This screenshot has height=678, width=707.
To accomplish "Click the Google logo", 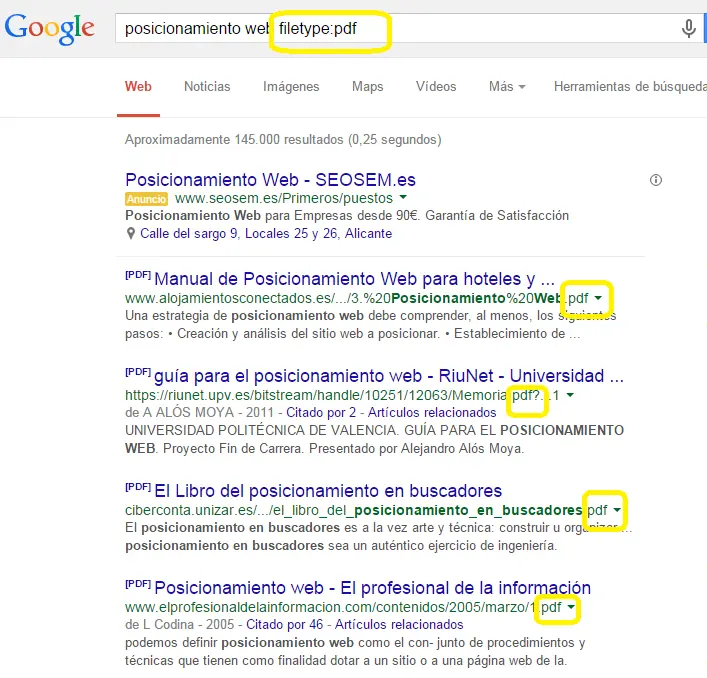I will (x=50, y=28).
